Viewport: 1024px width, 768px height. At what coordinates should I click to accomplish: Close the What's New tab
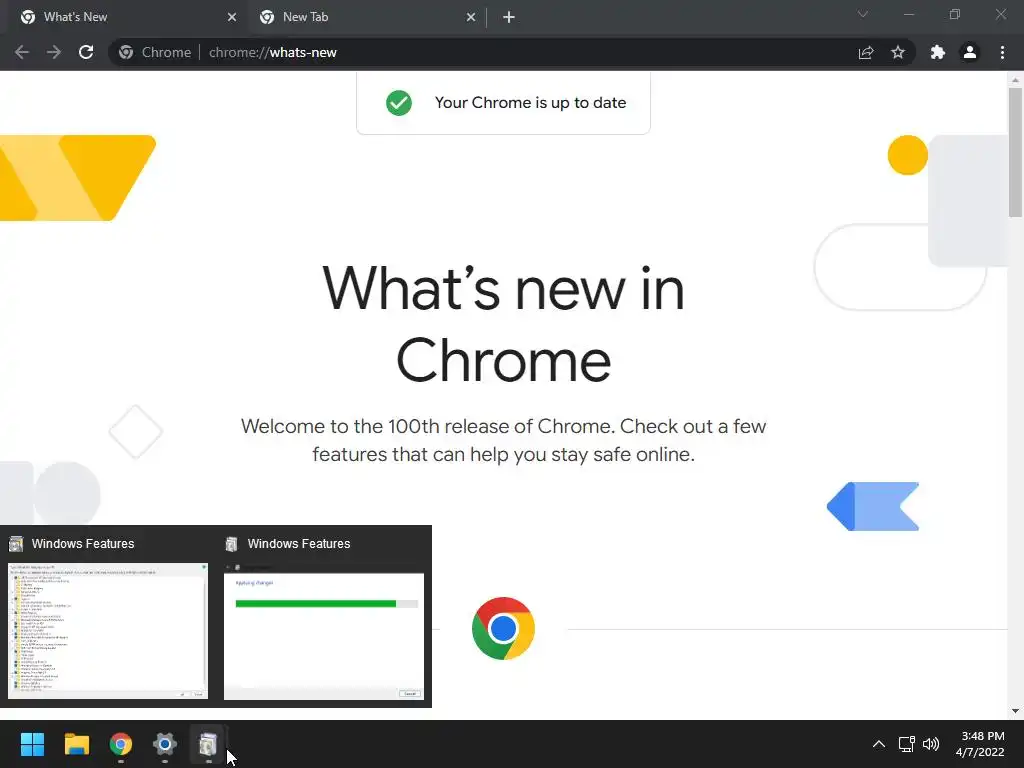point(232,17)
